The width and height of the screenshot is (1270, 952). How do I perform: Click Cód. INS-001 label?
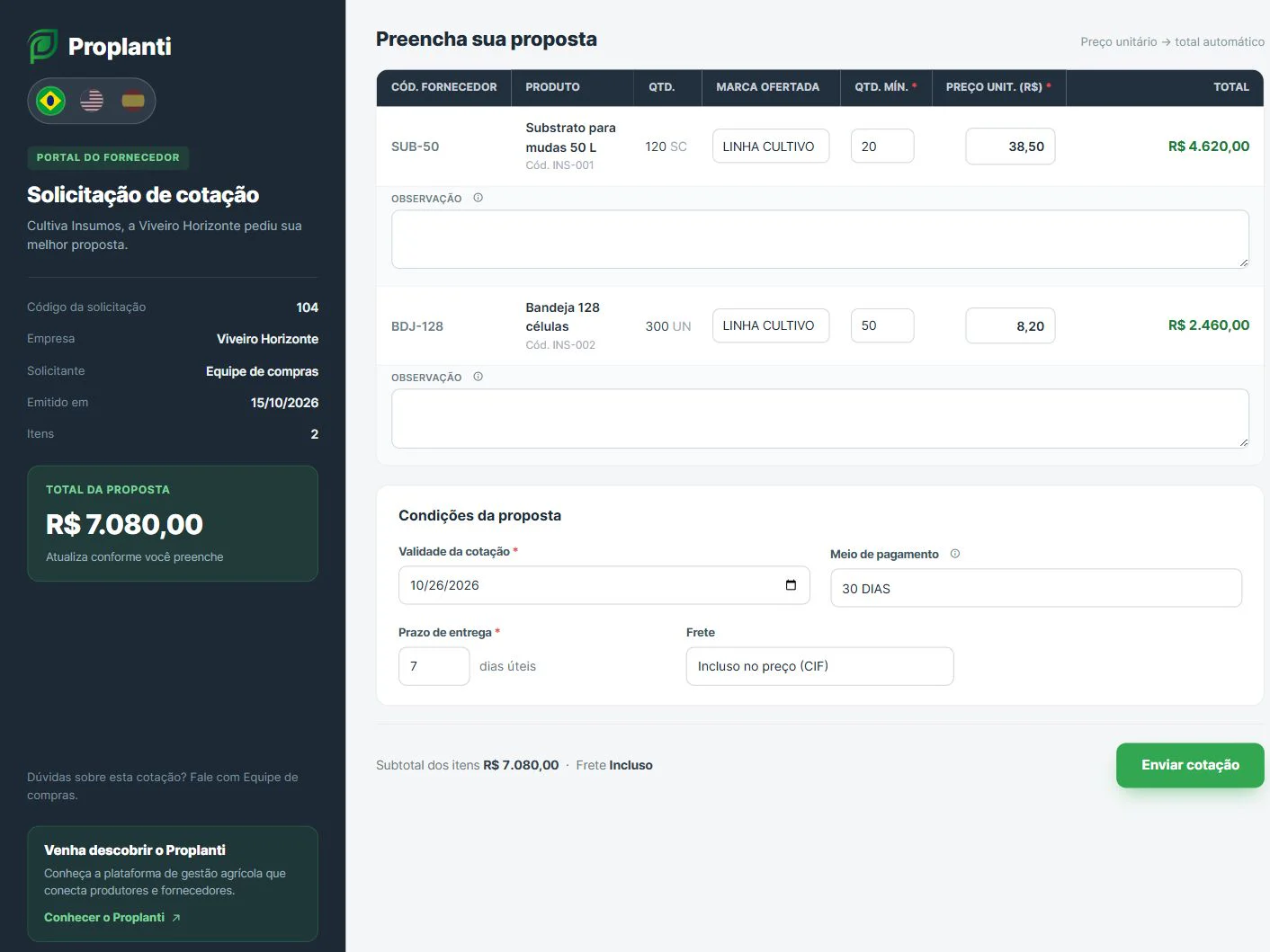559,165
